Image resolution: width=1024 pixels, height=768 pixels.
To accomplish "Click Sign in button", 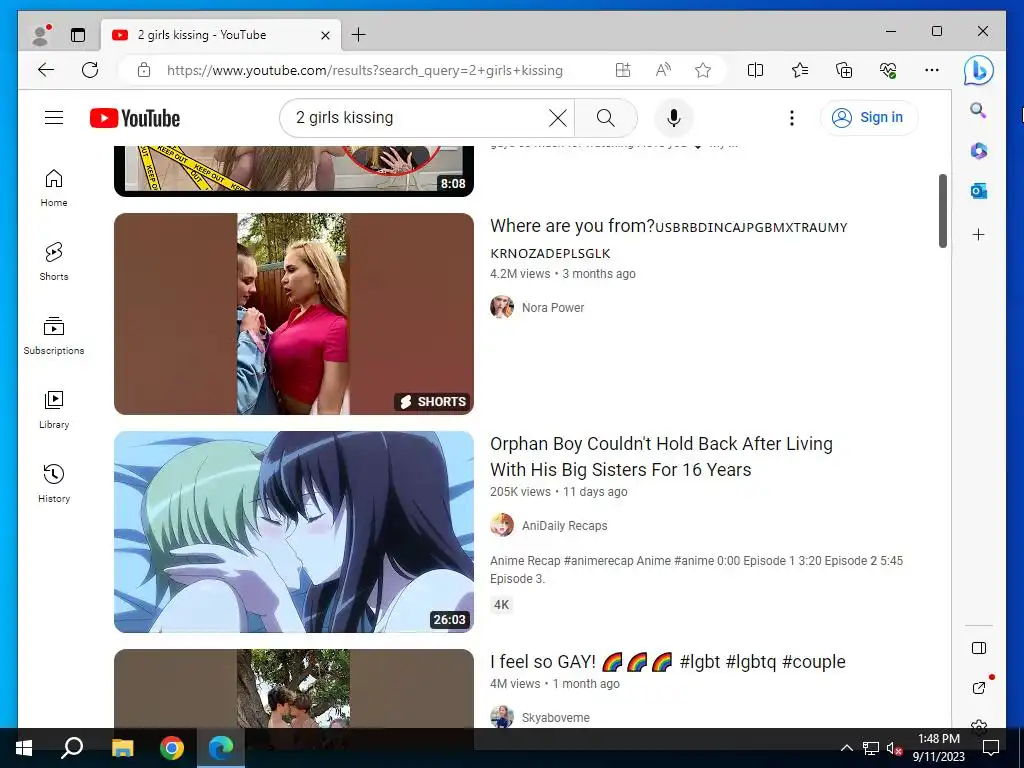I will click(869, 118).
